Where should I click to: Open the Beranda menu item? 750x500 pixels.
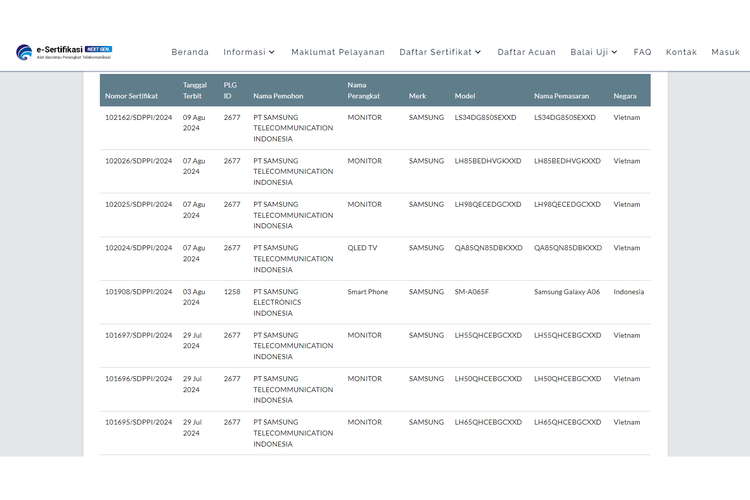[x=190, y=52]
